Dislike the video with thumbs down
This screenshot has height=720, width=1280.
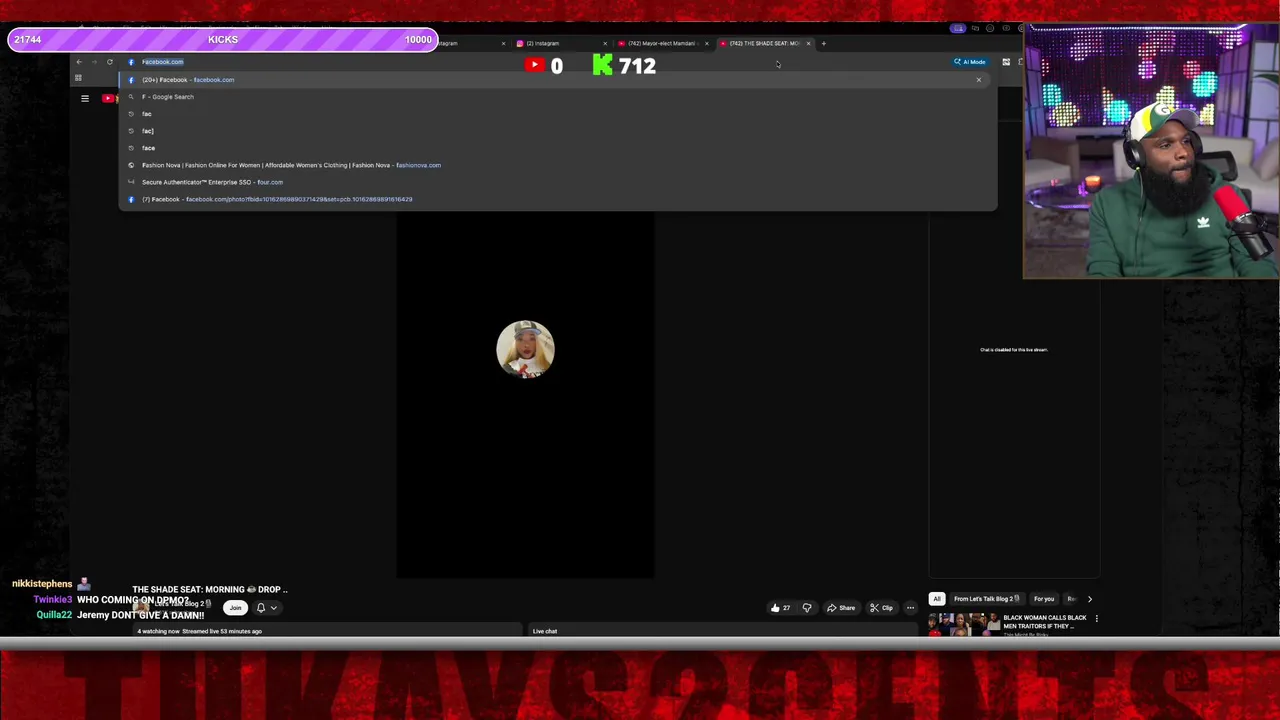[x=807, y=608]
